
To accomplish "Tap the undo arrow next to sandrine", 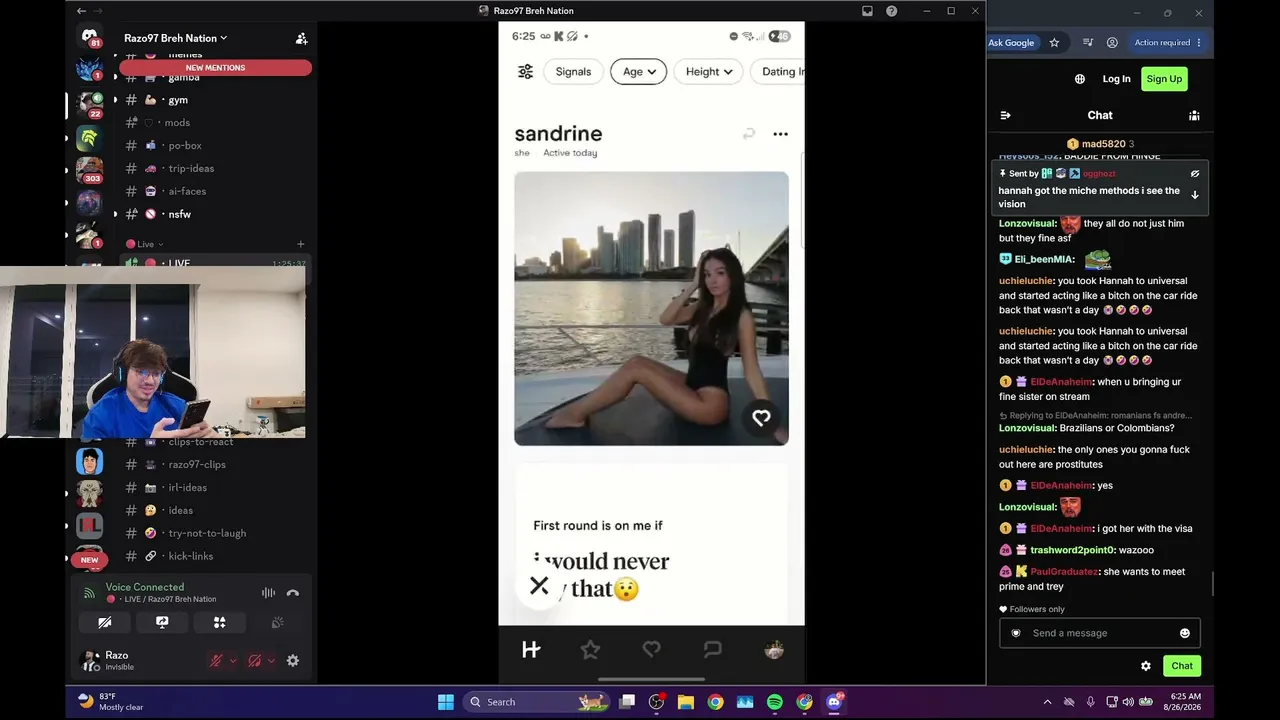I will tap(748, 134).
